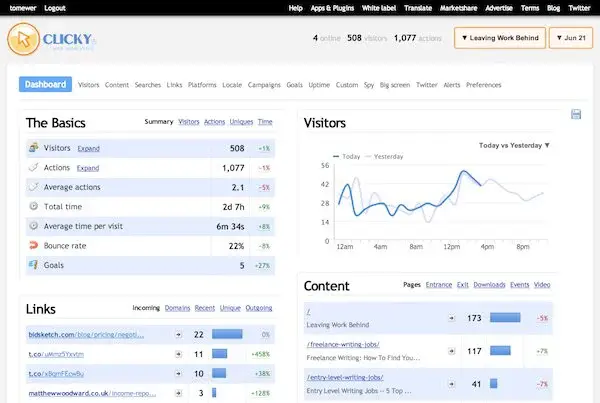
Task: Open the Content main tab
Action: tap(117, 85)
